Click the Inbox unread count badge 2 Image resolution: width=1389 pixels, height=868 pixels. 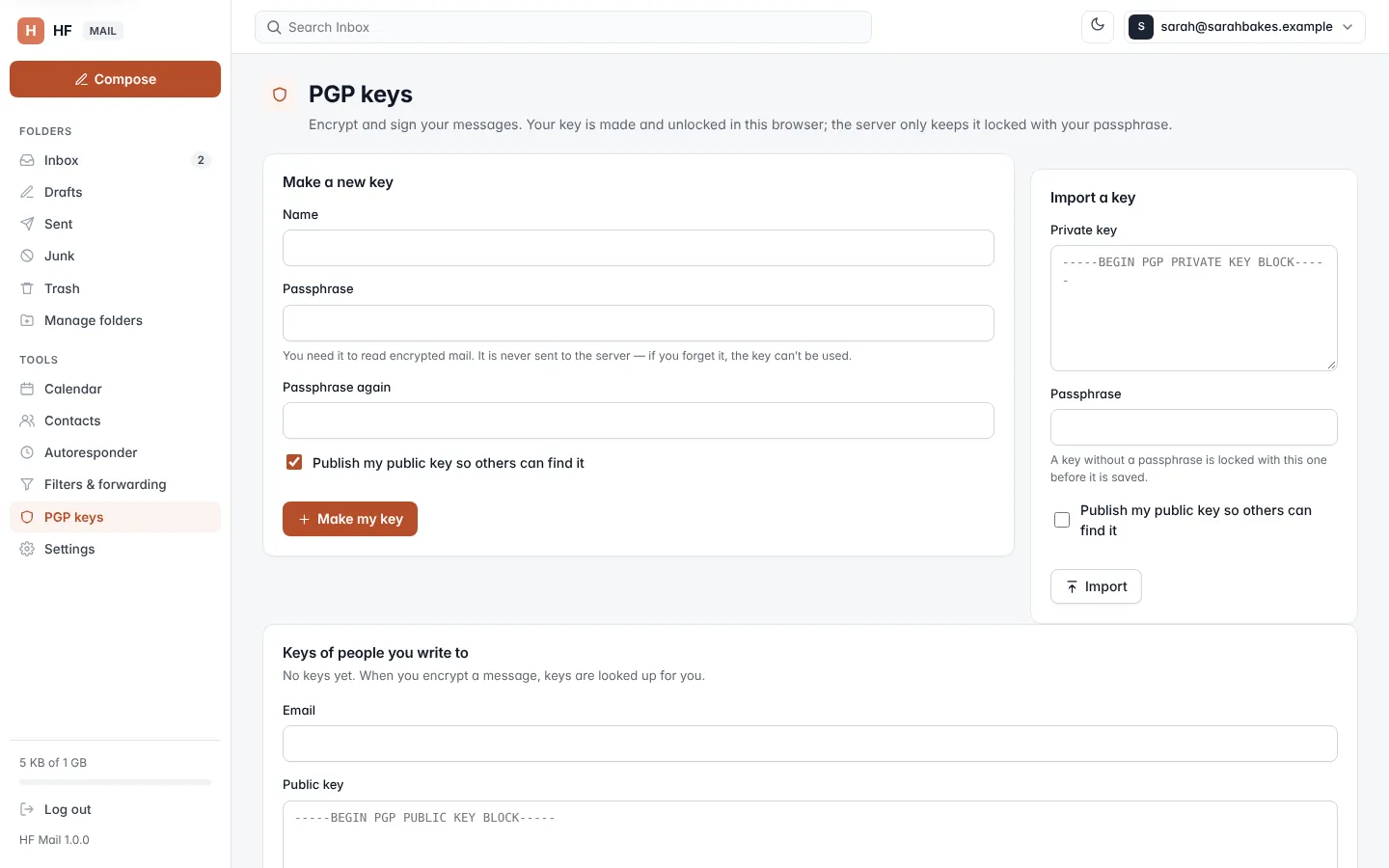tap(201, 160)
